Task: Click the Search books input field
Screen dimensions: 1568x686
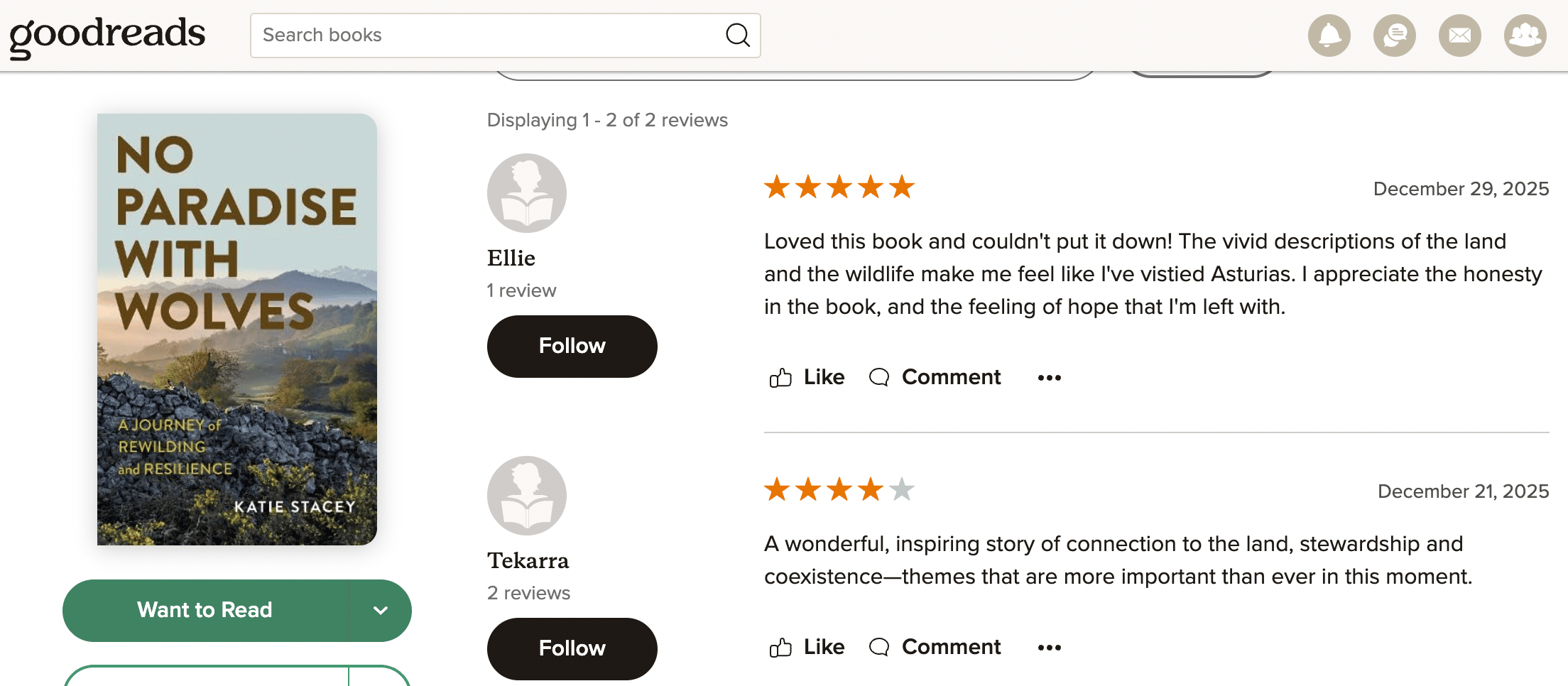Action: point(490,36)
